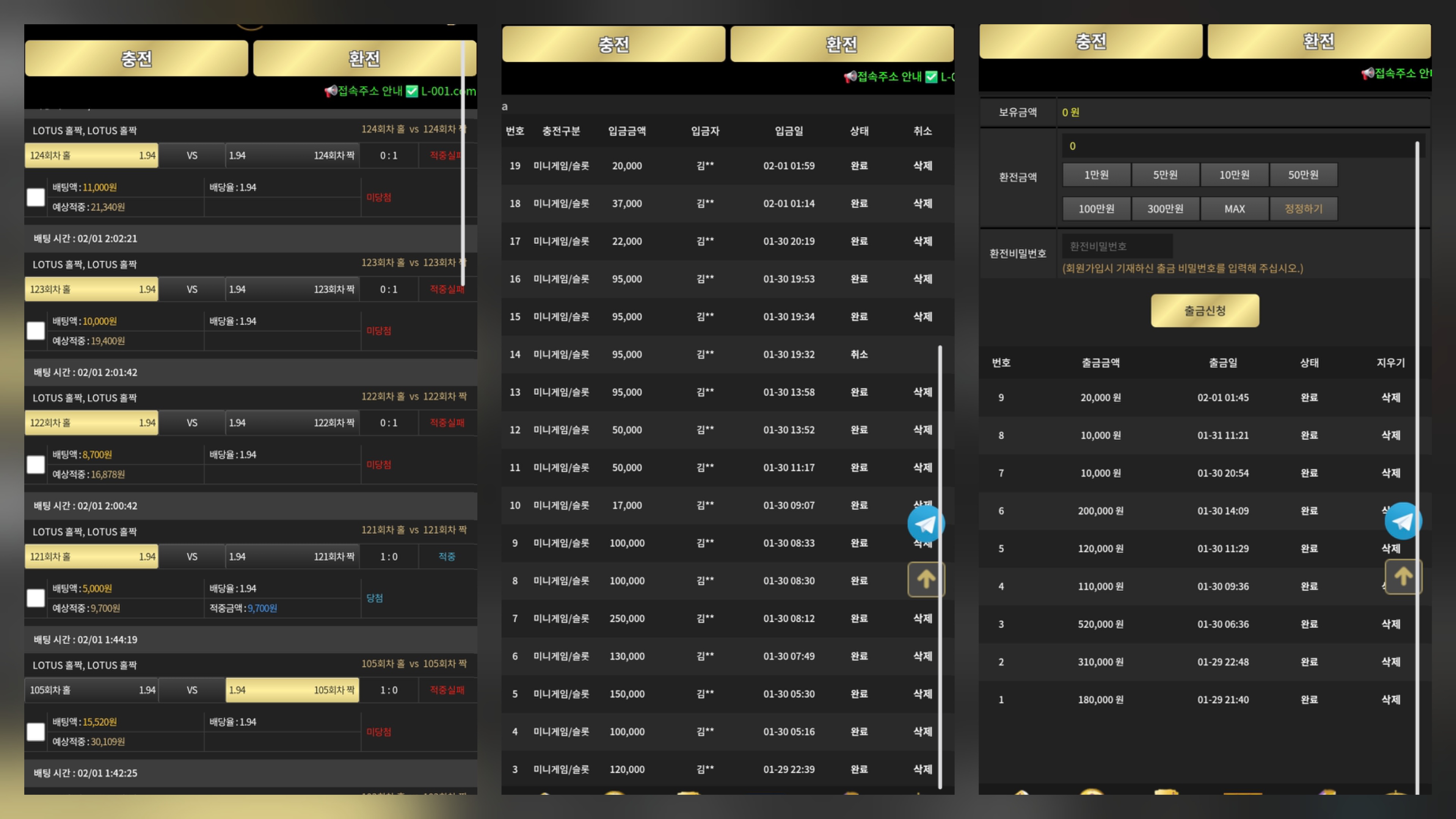Open 충전 tab in left panel

136,58
